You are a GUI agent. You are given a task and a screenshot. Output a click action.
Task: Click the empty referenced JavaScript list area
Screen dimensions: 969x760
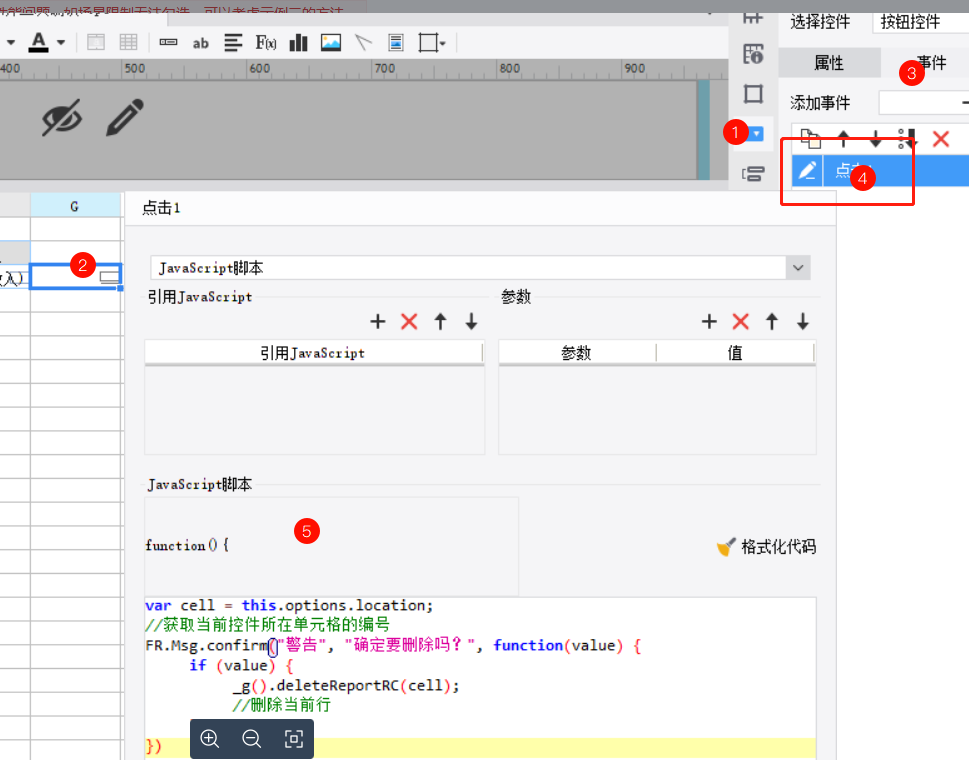[x=315, y=410]
